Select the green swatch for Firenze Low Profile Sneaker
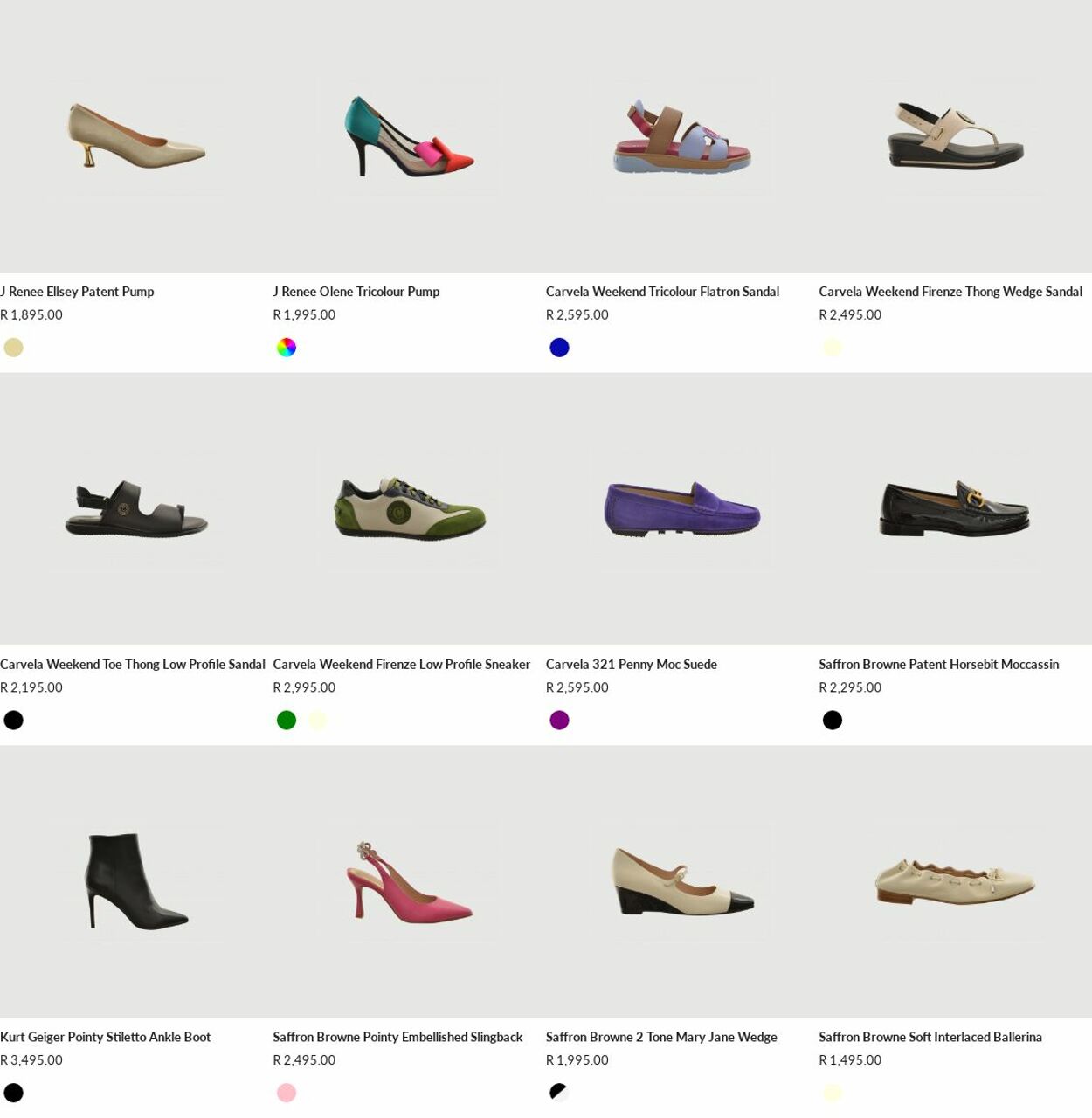The height and width of the screenshot is (1118, 1092). click(287, 721)
